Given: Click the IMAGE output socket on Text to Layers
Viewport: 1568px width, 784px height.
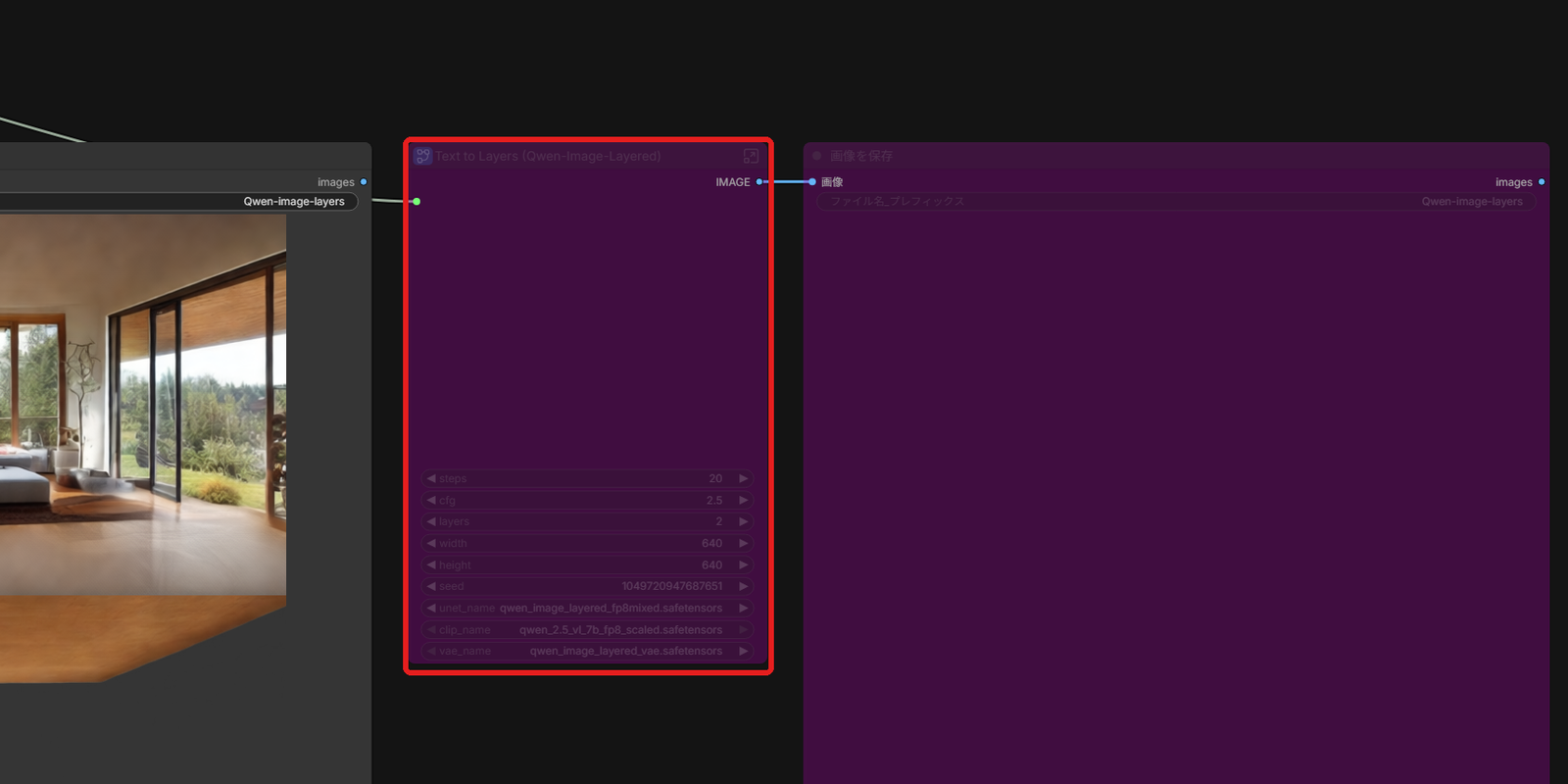Looking at the screenshot, I should pyautogui.click(x=759, y=182).
